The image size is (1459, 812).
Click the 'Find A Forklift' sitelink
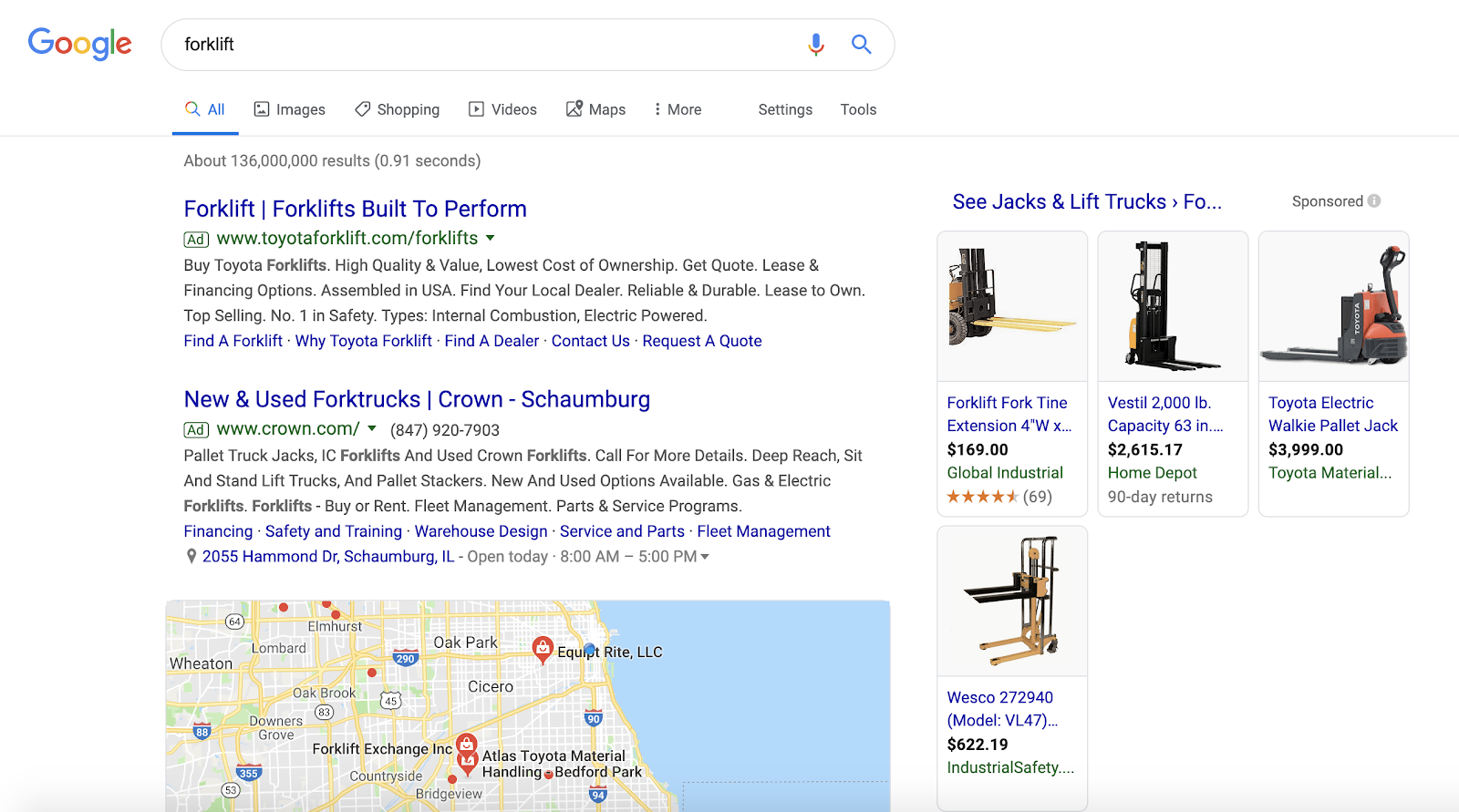(x=233, y=341)
